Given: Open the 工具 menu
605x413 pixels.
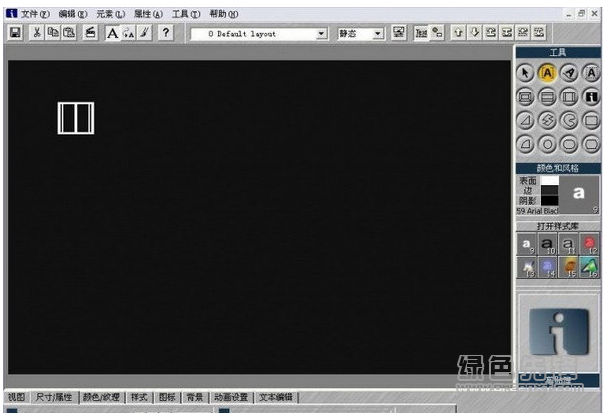Looking at the screenshot, I should point(185,14).
